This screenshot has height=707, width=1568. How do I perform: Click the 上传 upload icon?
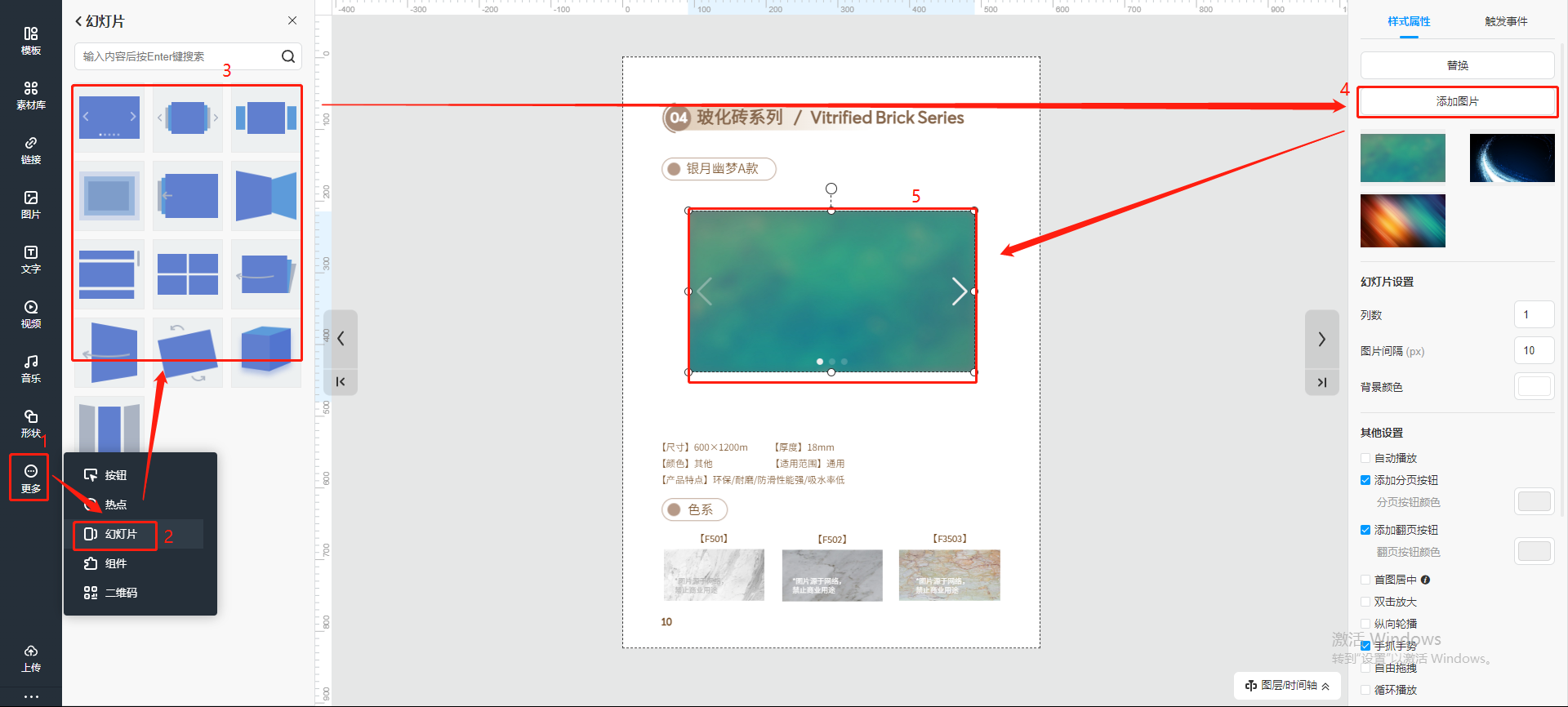(31, 657)
